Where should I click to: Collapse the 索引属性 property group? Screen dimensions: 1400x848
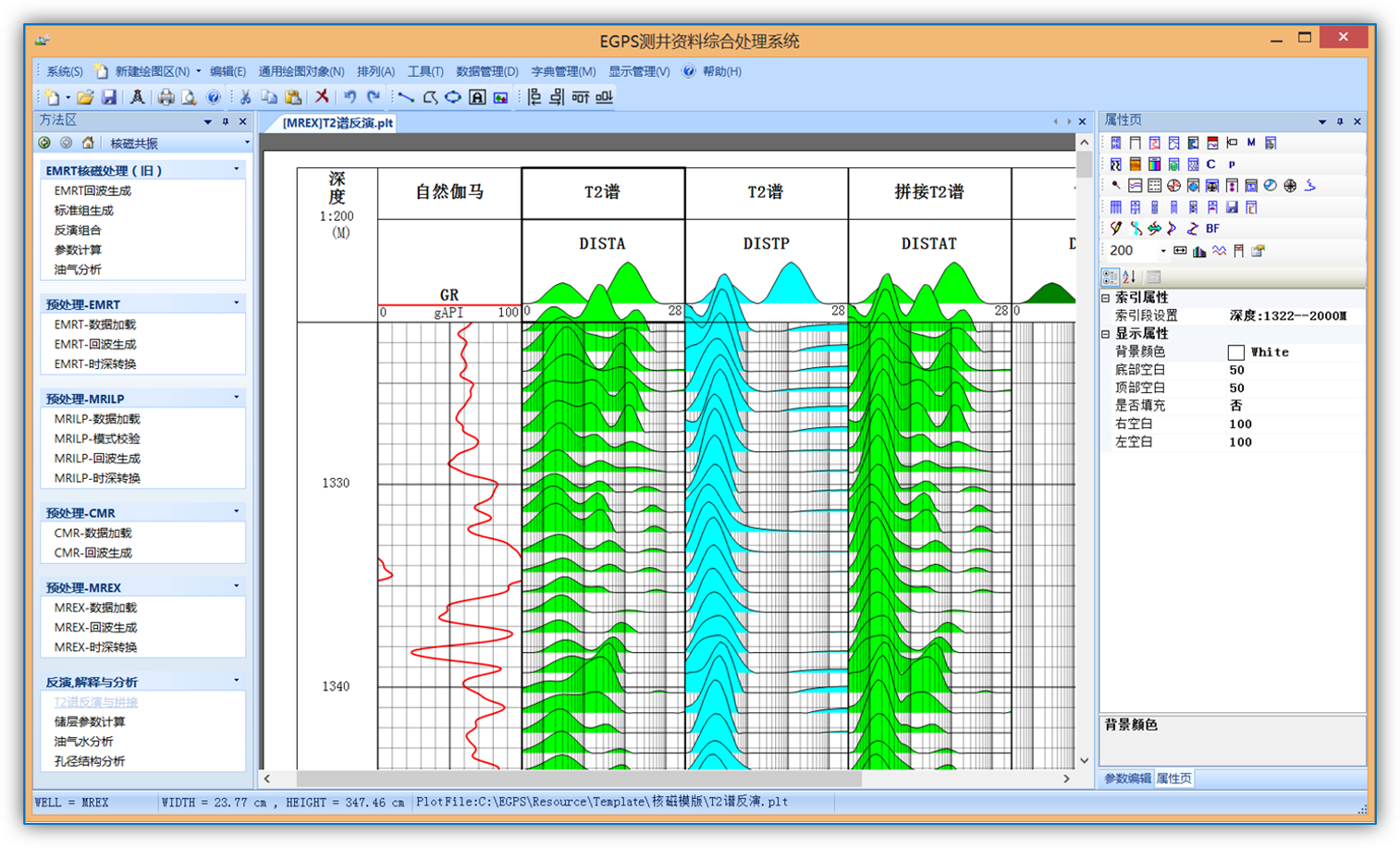[1106, 298]
